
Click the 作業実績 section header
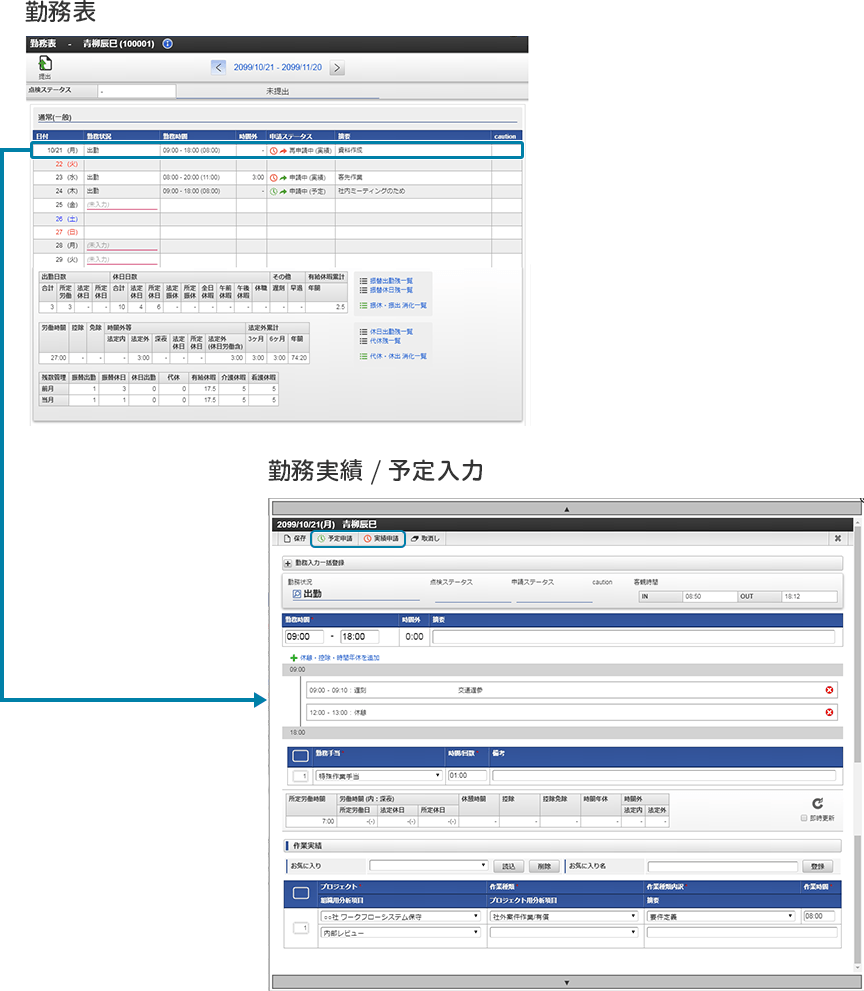pyautogui.click(x=564, y=846)
